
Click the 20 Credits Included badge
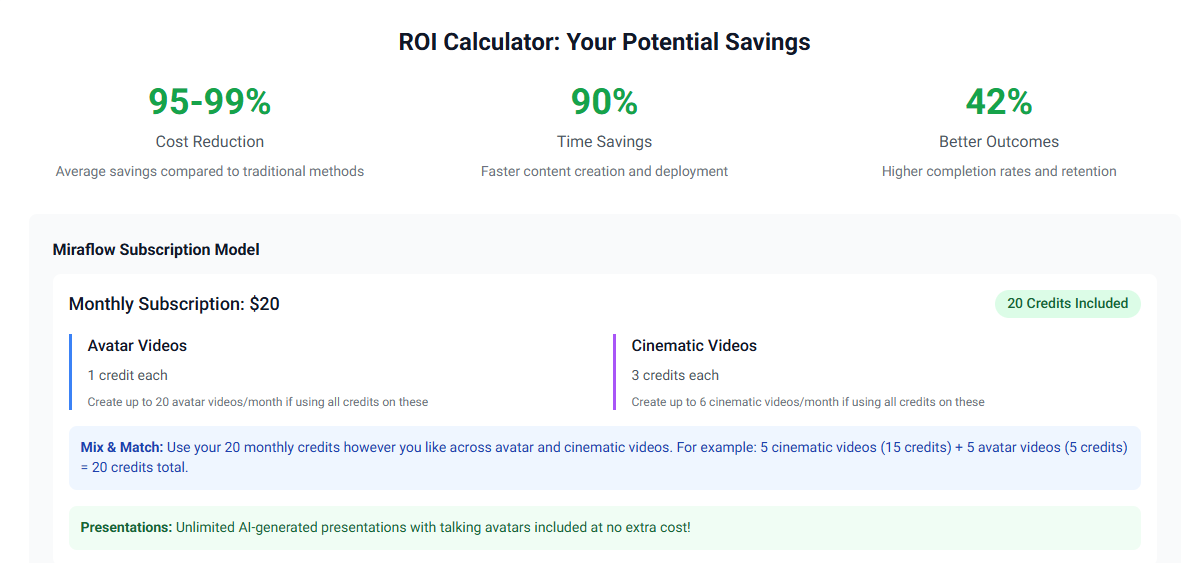(1067, 304)
